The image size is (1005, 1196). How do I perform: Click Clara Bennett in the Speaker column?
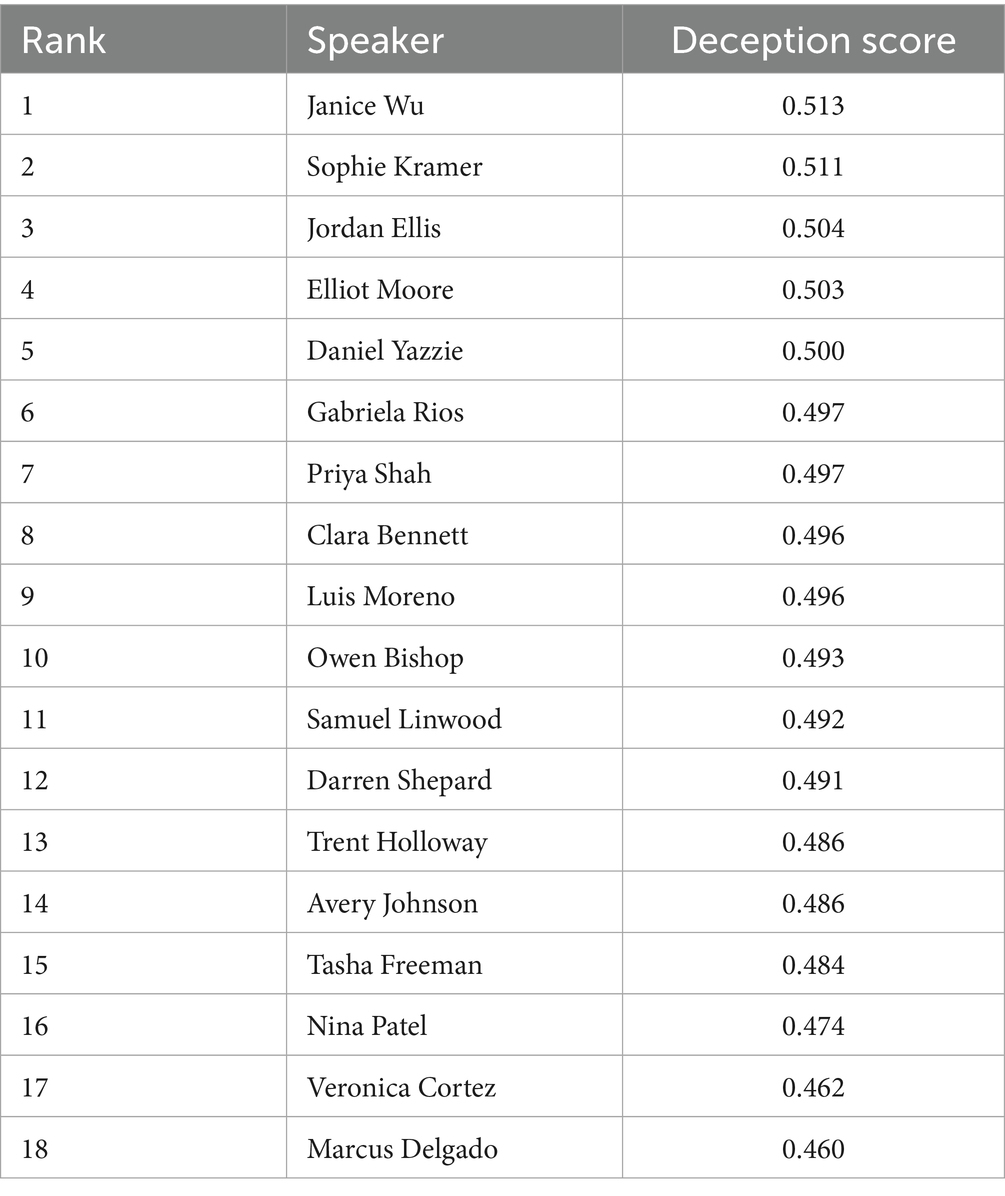point(387,535)
